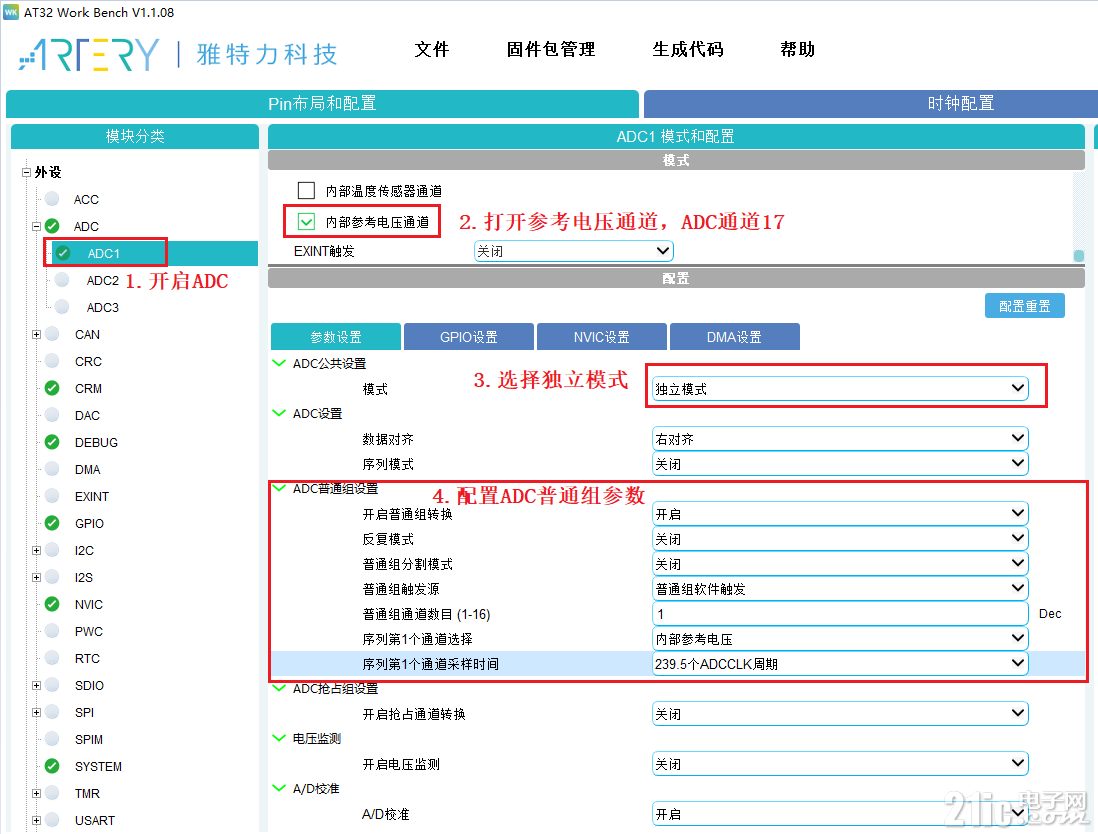Open the 序列第1个通道采样时间 dropdown
The width and height of the screenshot is (1098, 834).
[840, 664]
